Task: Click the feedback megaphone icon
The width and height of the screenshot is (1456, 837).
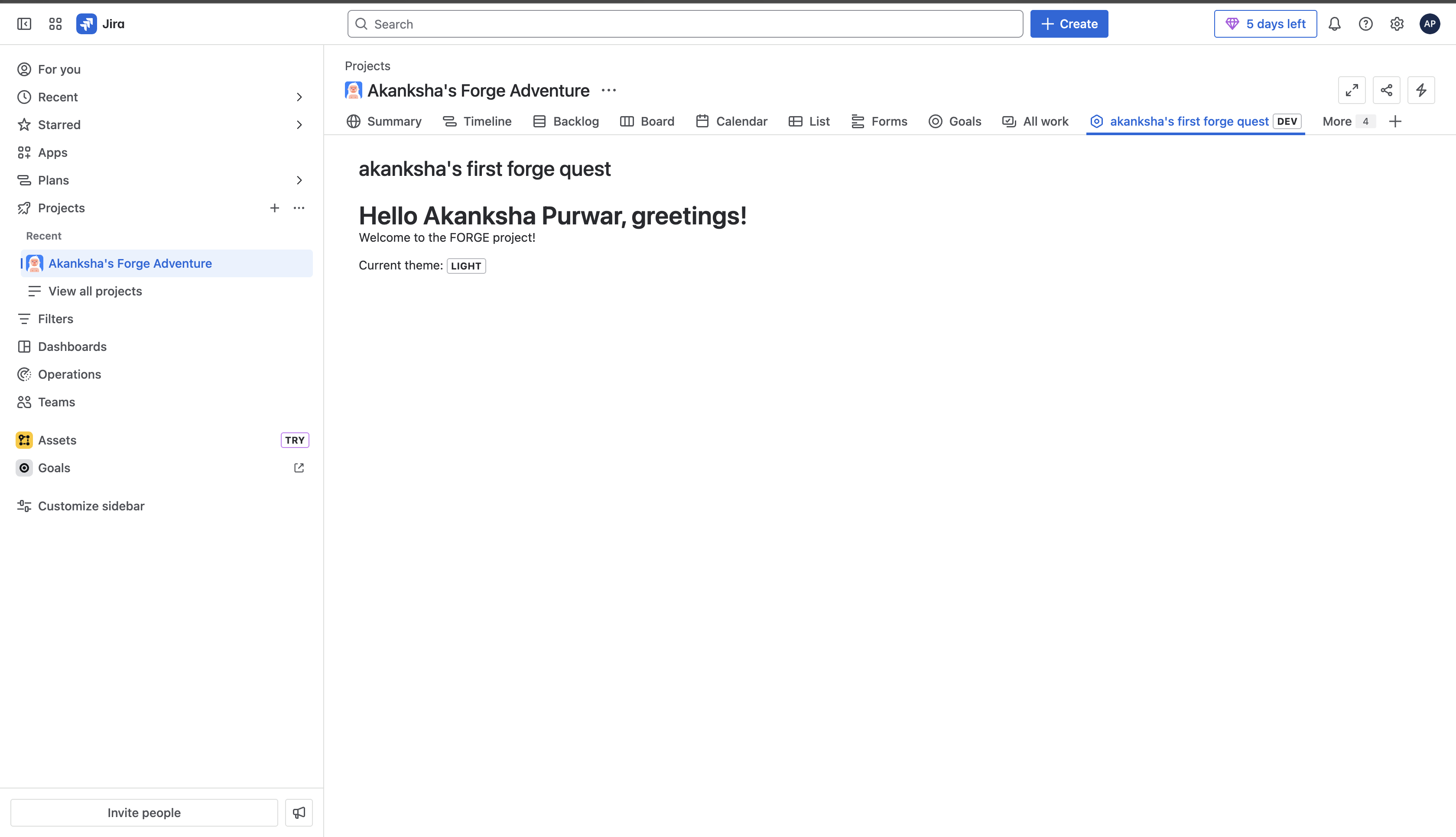Action: tap(299, 812)
